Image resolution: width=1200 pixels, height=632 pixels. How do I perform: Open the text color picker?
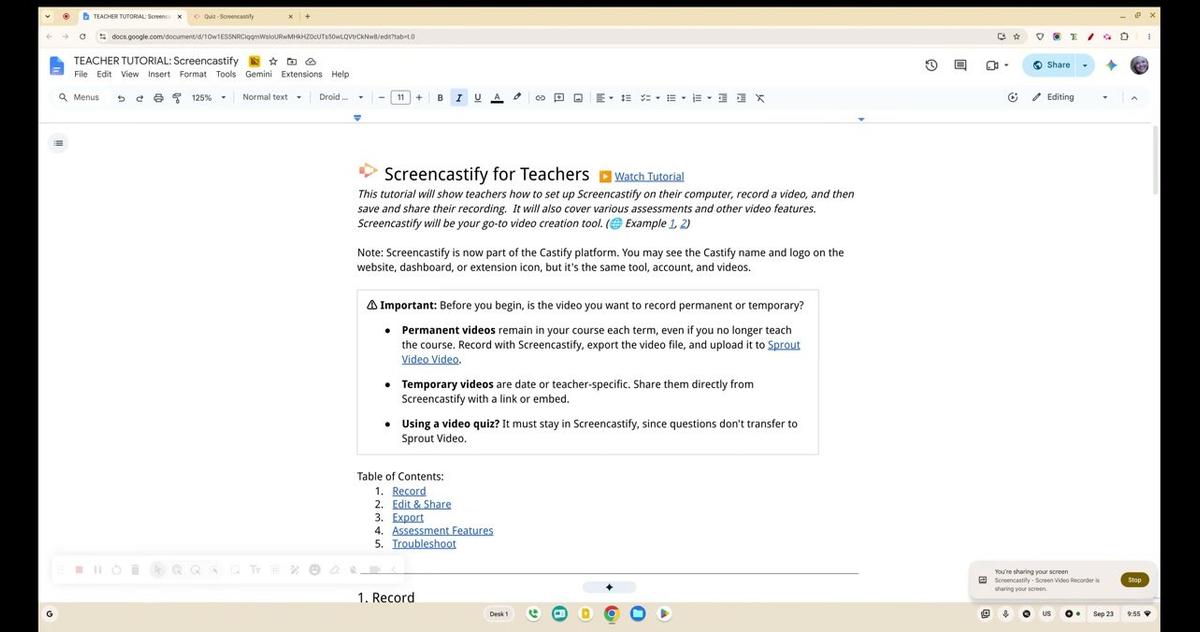497,98
